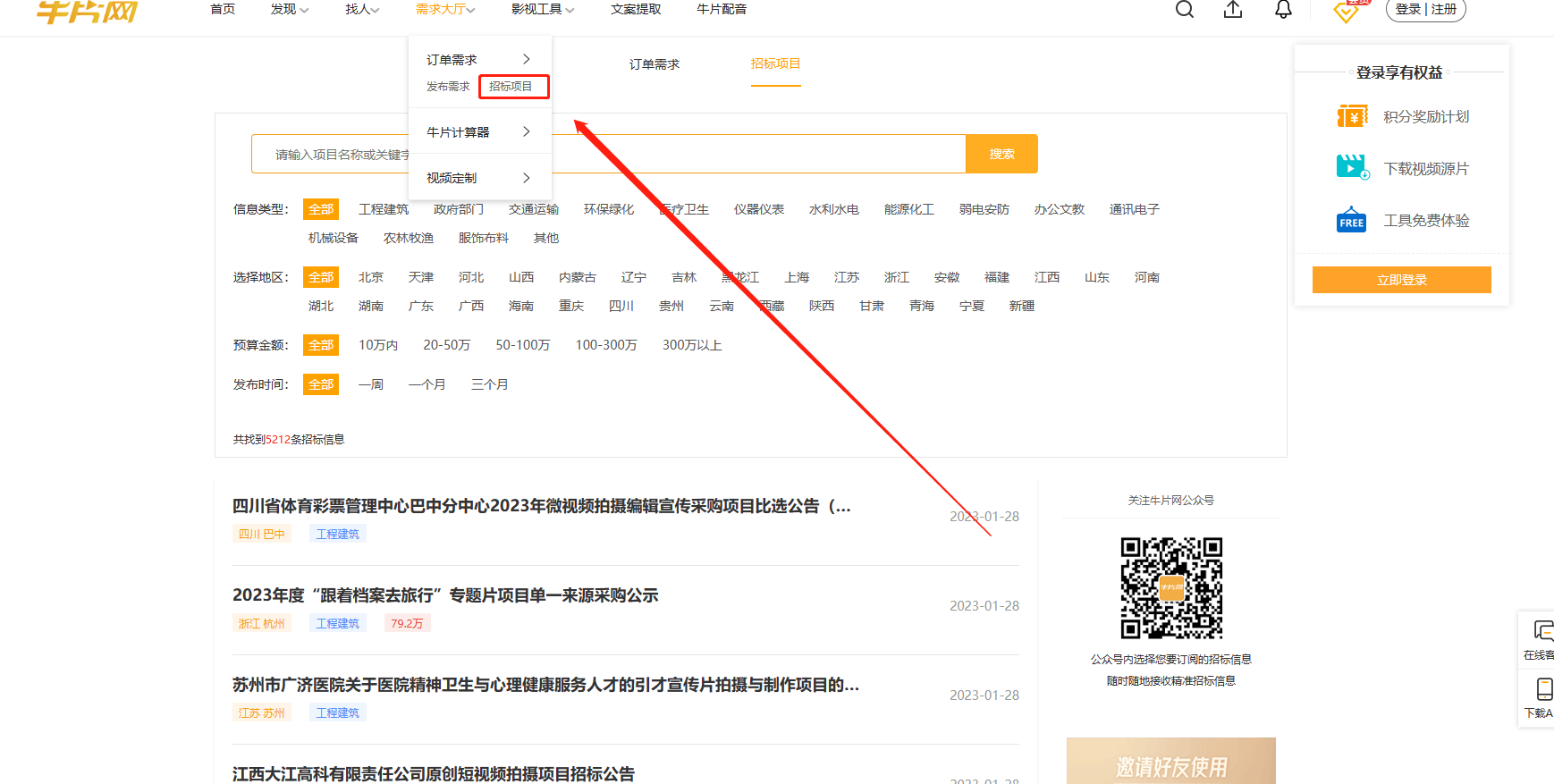Open the 四川省体育彩票管理中心 tender listing

pyautogui.click(x=542, y=506)
